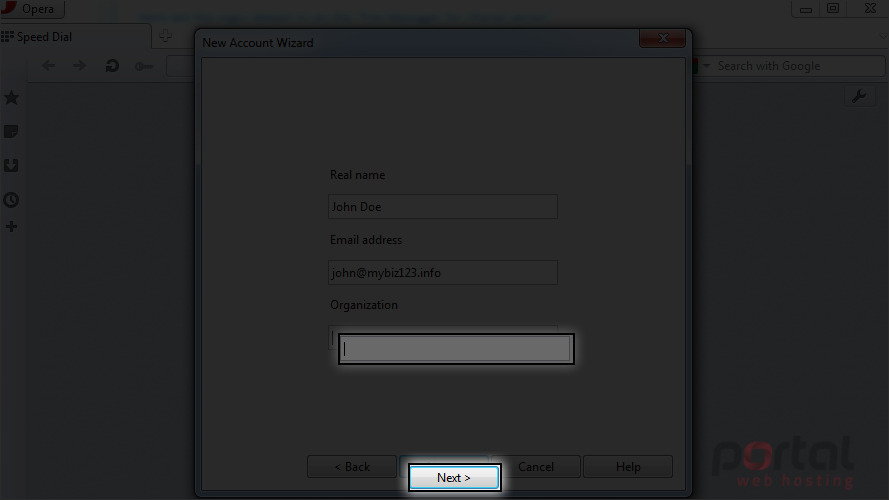Close the New Account Wizard dialog
Screen dimensions: 889x500
(663, 38)
